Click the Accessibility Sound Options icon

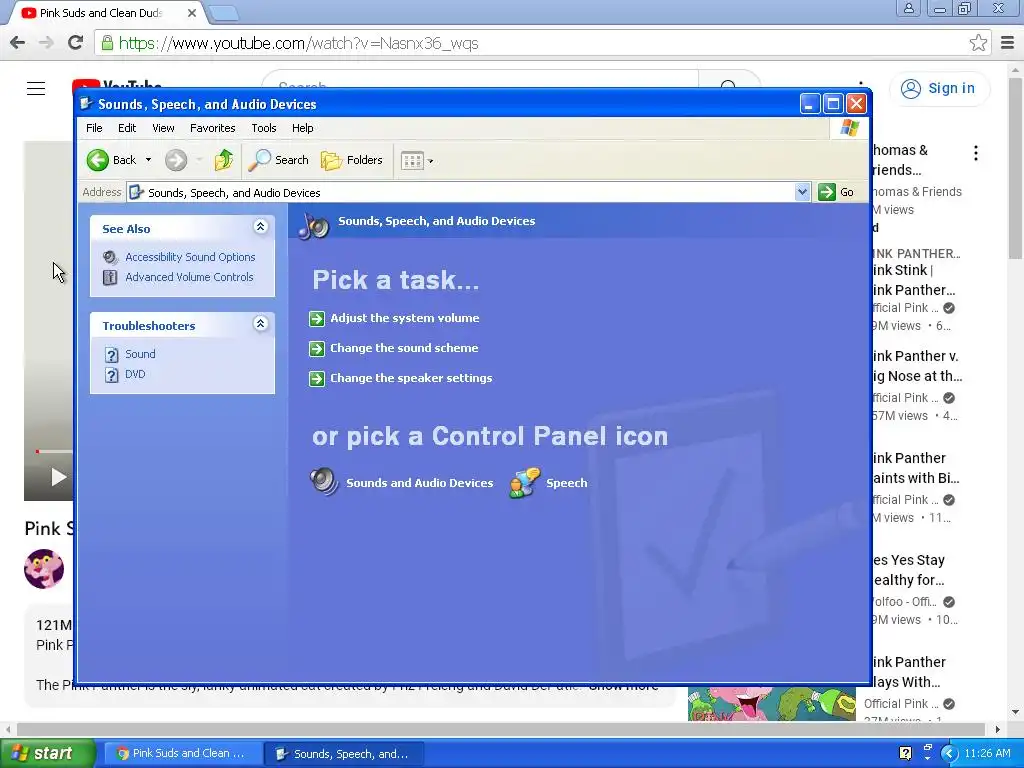[110, 257]
